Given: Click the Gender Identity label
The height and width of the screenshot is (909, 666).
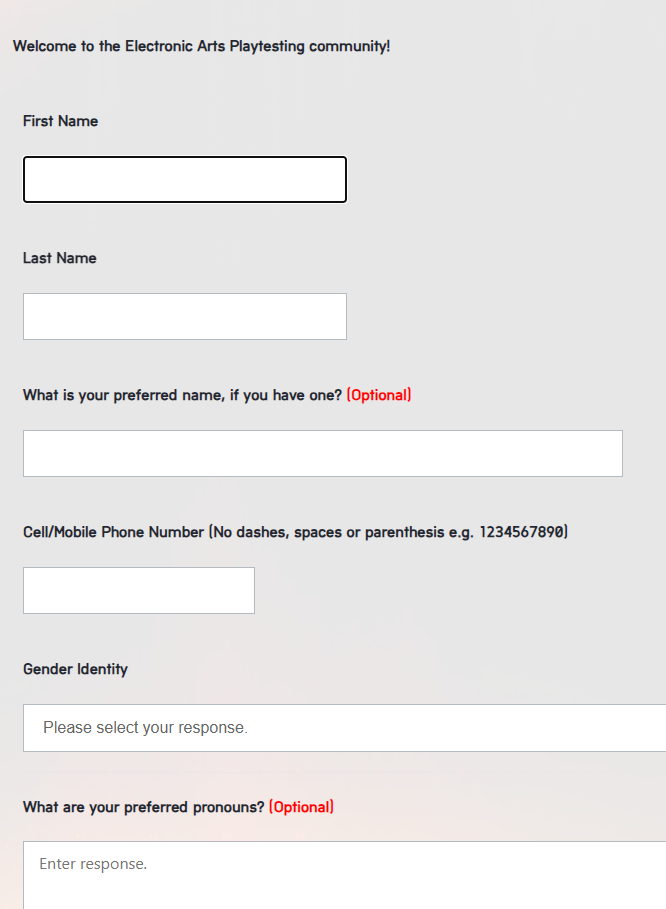Looking at the screenshot, I should click(x=75, y=669).
